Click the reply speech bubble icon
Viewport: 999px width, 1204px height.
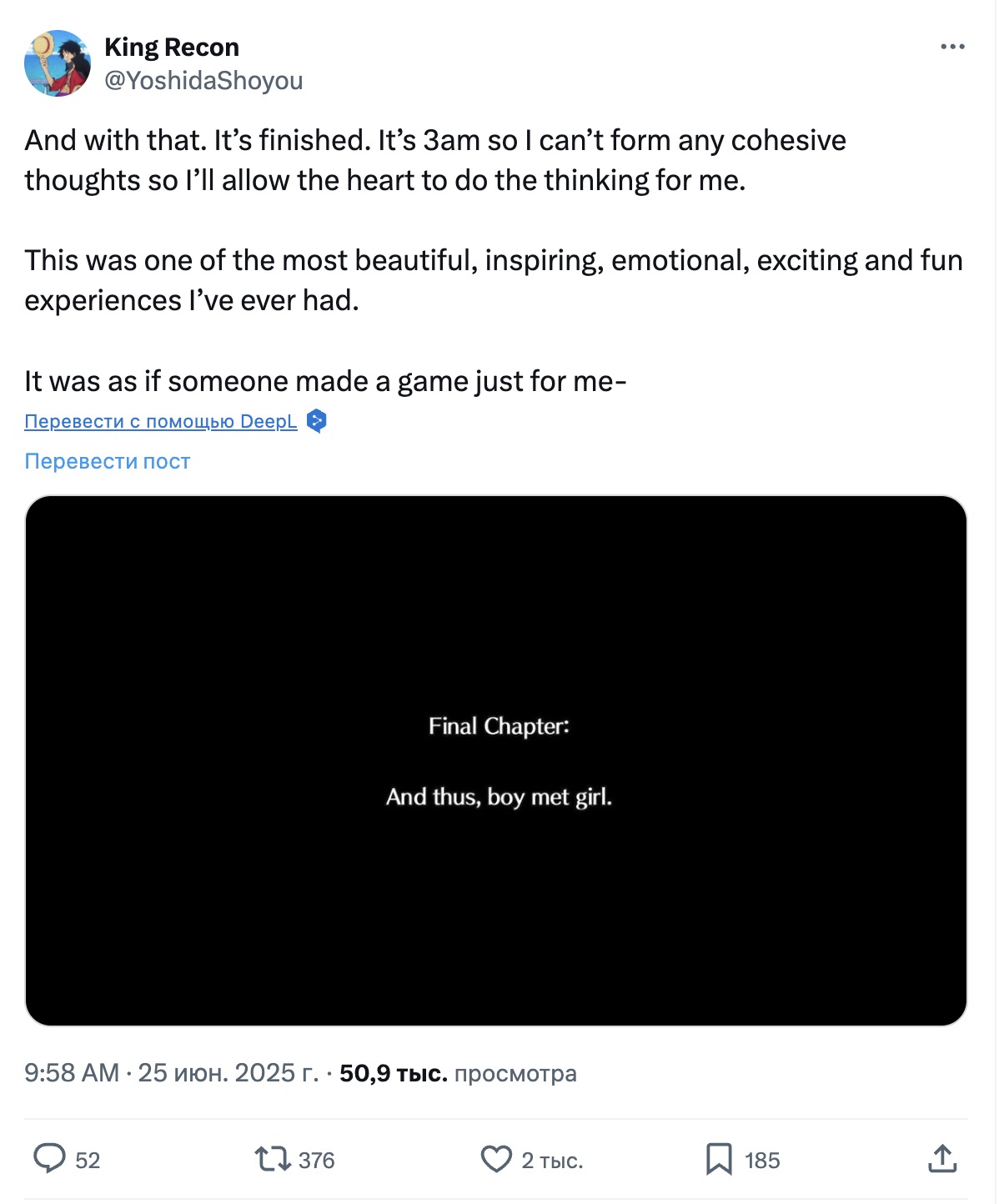coord(49,1159)
